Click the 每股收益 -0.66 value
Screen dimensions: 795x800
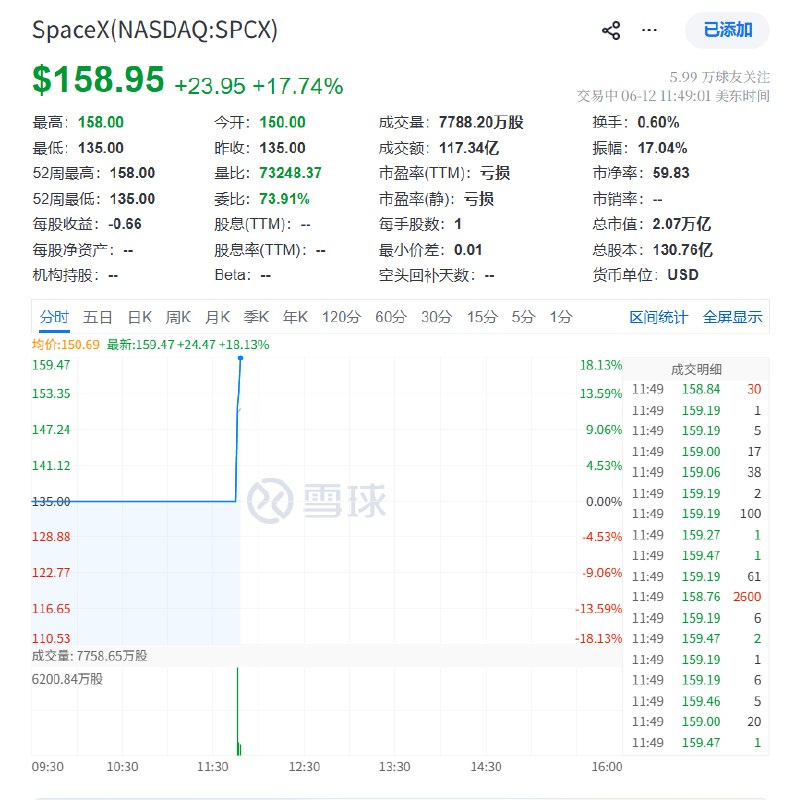click(x=125, y=224)
